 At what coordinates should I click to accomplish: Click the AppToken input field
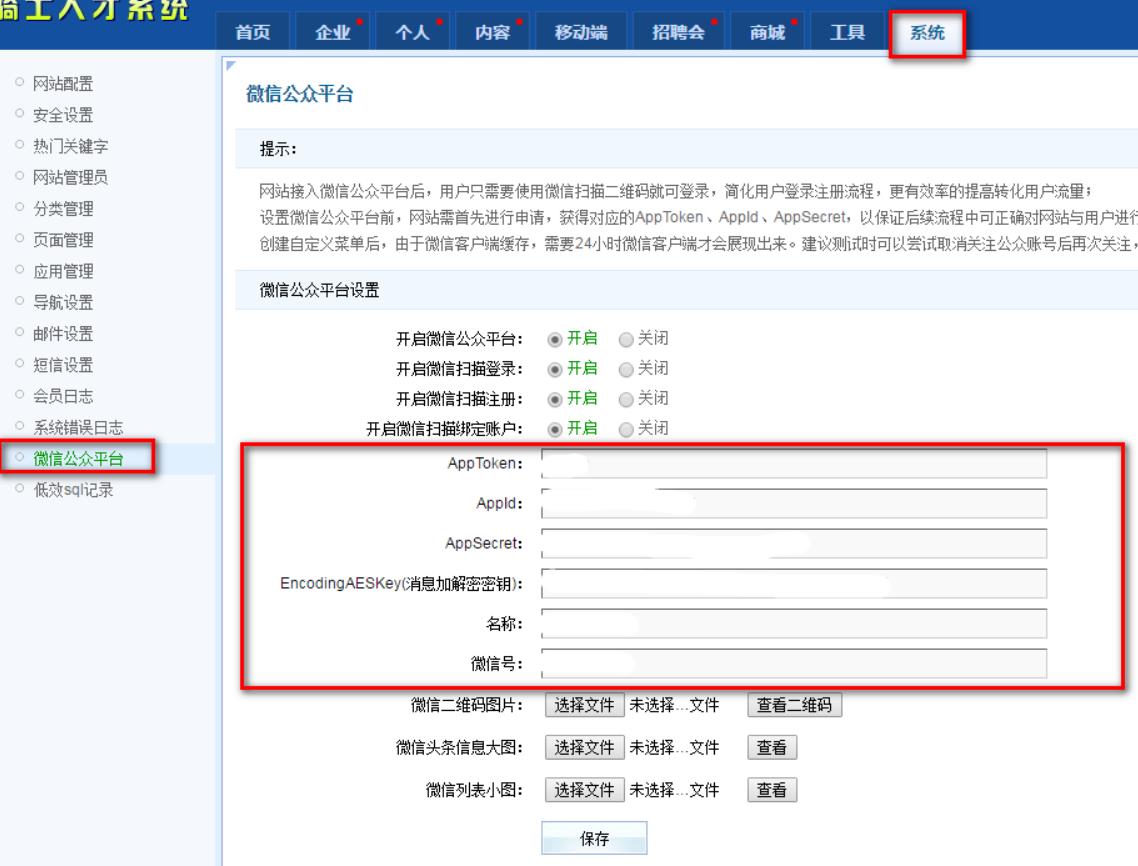[x=793, y=462]
